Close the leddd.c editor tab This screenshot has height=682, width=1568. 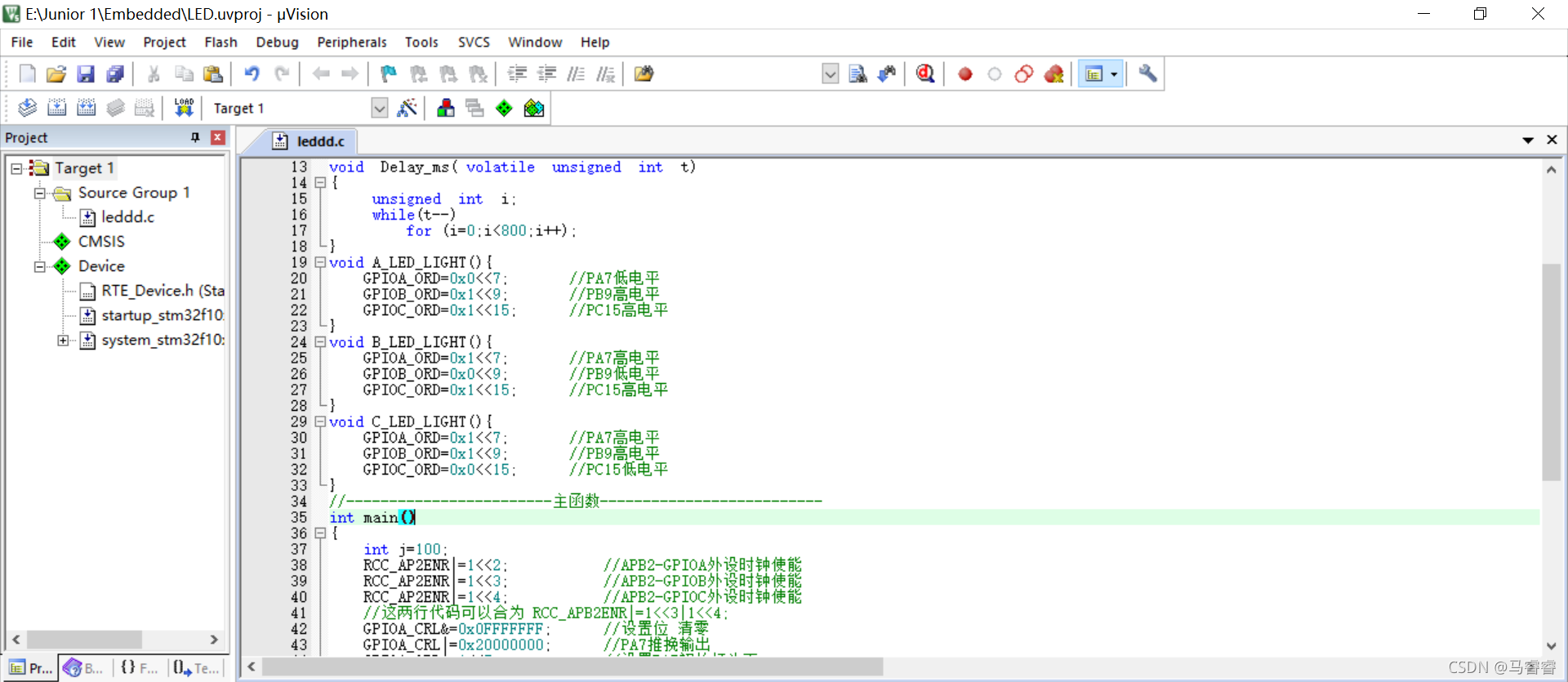click(x=1552, y=140)
